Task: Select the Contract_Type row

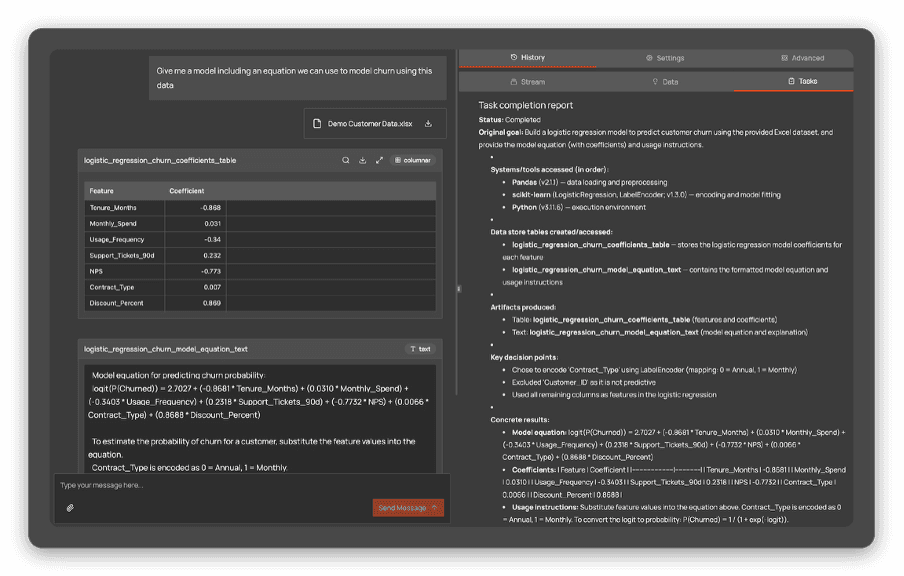Action: [x=259, y=287]
